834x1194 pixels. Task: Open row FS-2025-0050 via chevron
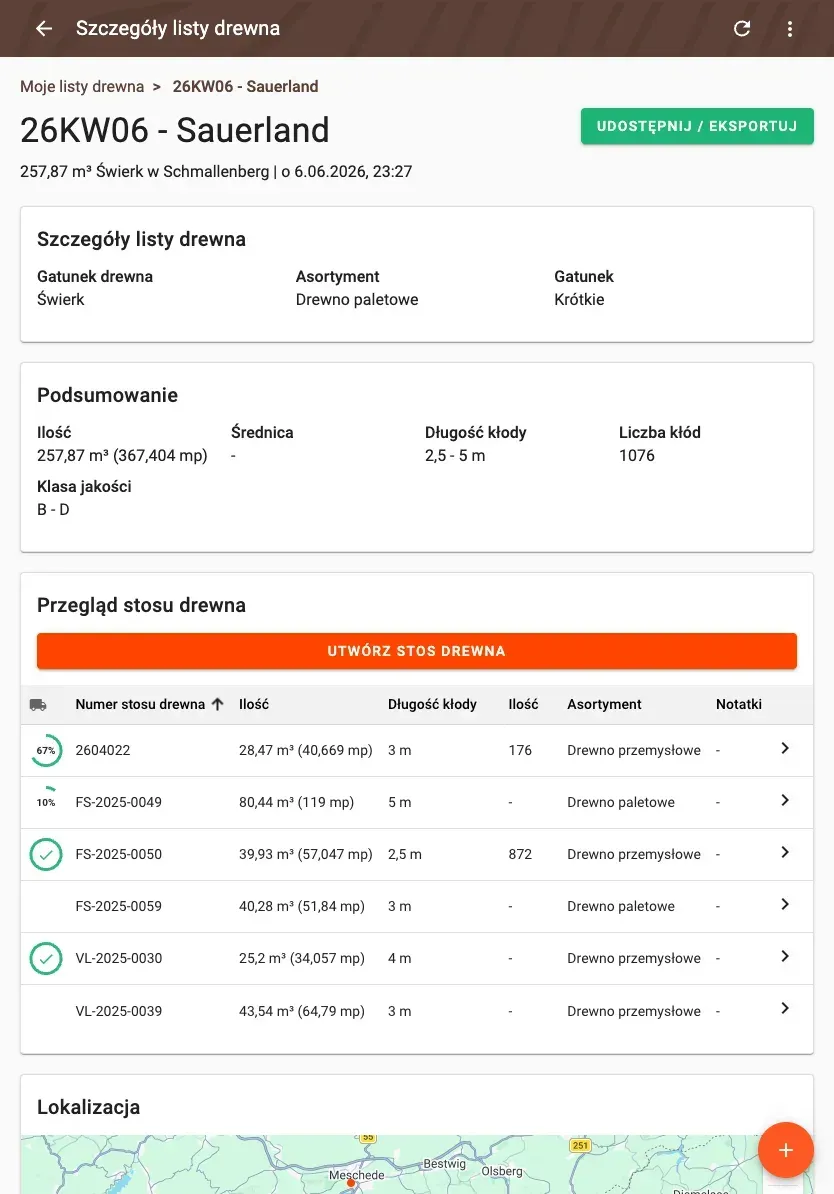784,852
